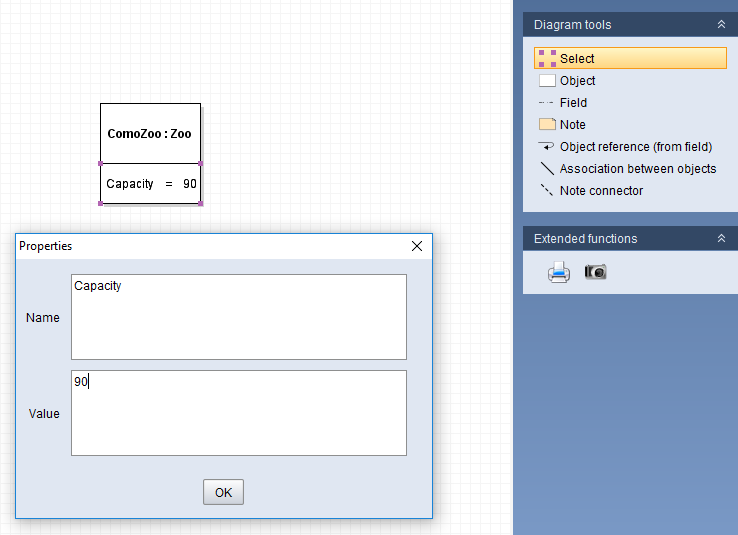
Task: Close the Properties dialog
Action: (417, 246)
